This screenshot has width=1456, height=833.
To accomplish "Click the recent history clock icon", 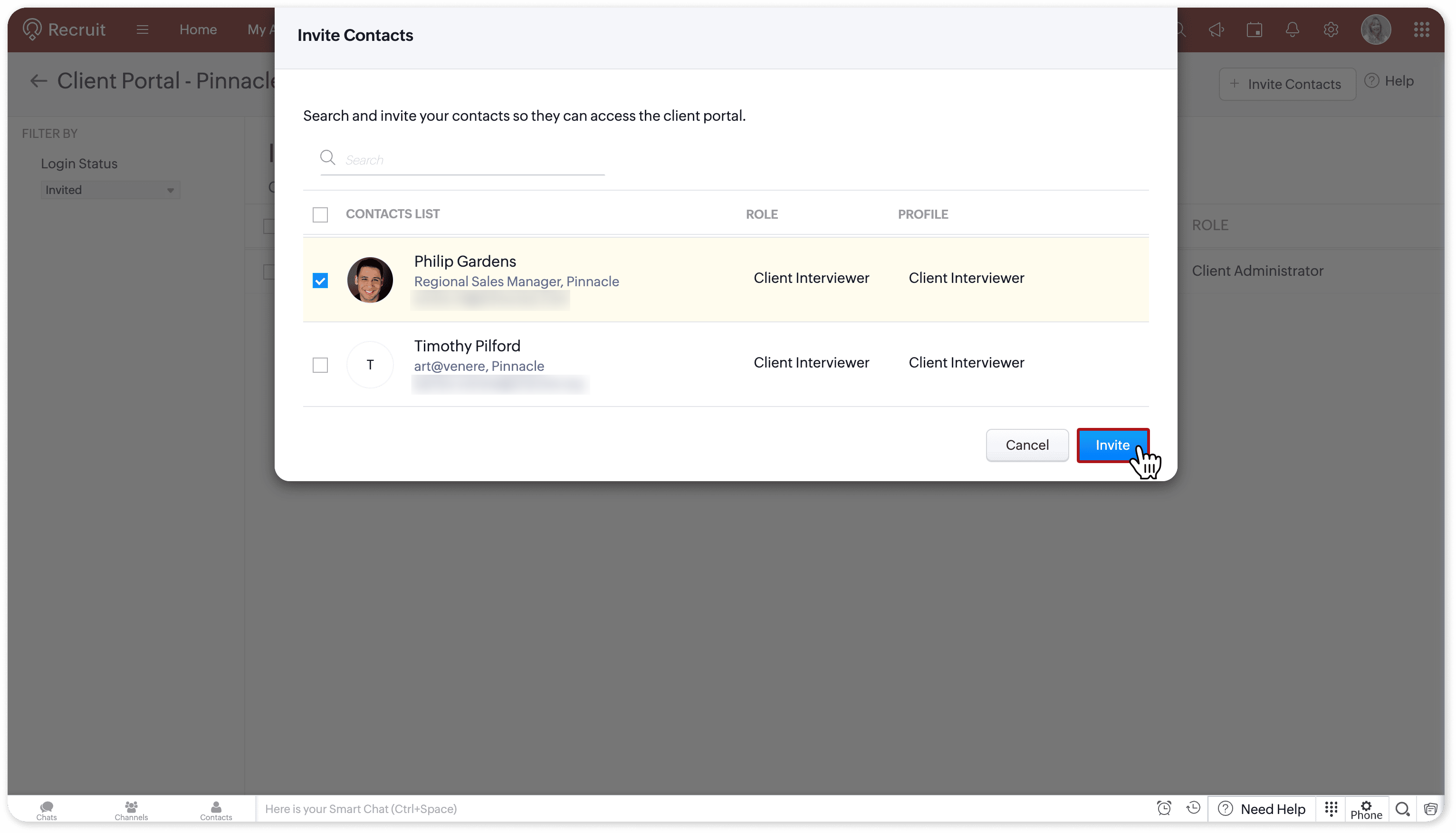I will (x=1193, y=808).
